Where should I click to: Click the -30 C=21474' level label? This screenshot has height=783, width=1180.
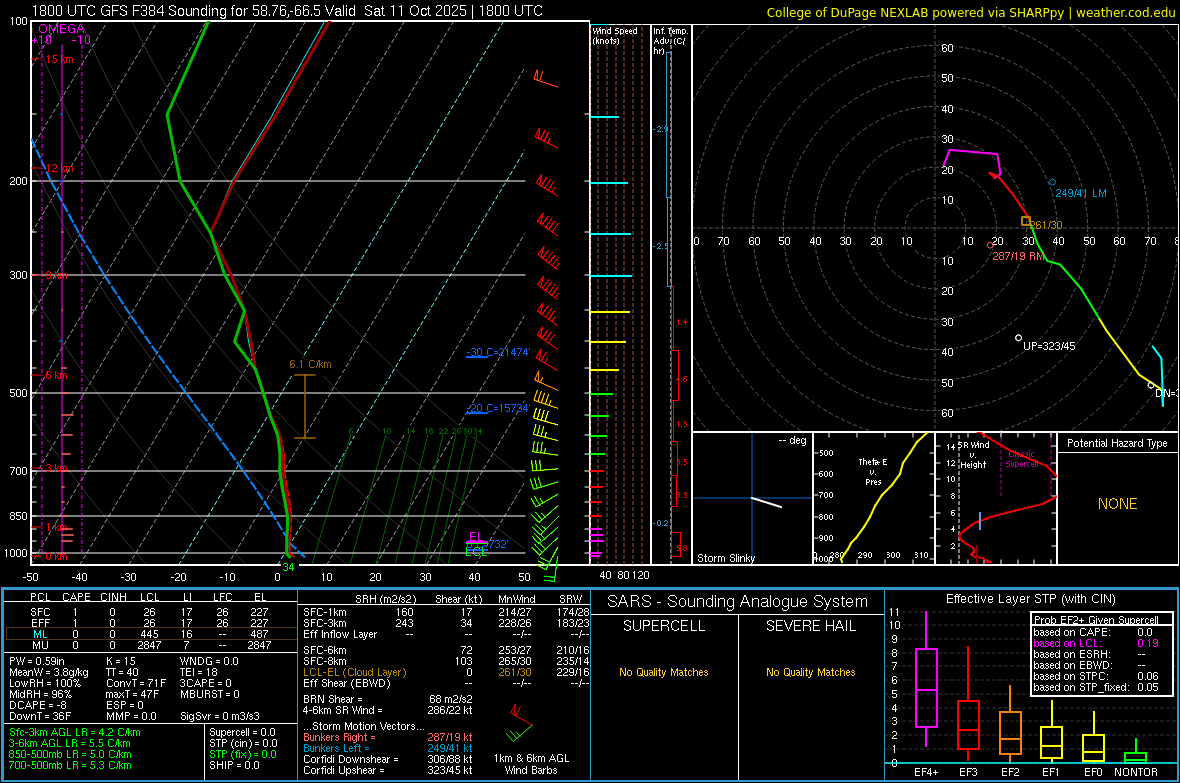[x=498, y=352]
